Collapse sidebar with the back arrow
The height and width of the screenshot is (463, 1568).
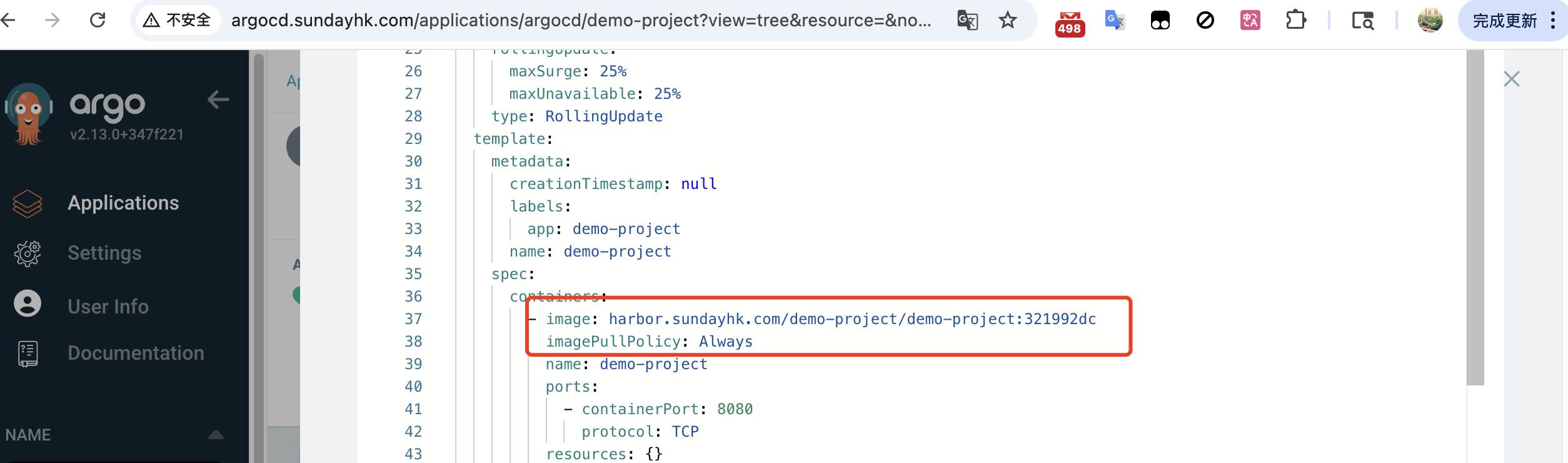[x=218, y=99]
